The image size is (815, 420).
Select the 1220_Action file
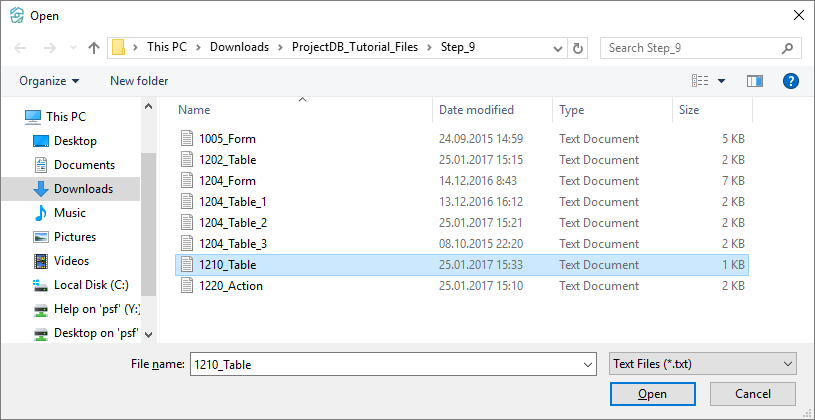pos(231,286)
